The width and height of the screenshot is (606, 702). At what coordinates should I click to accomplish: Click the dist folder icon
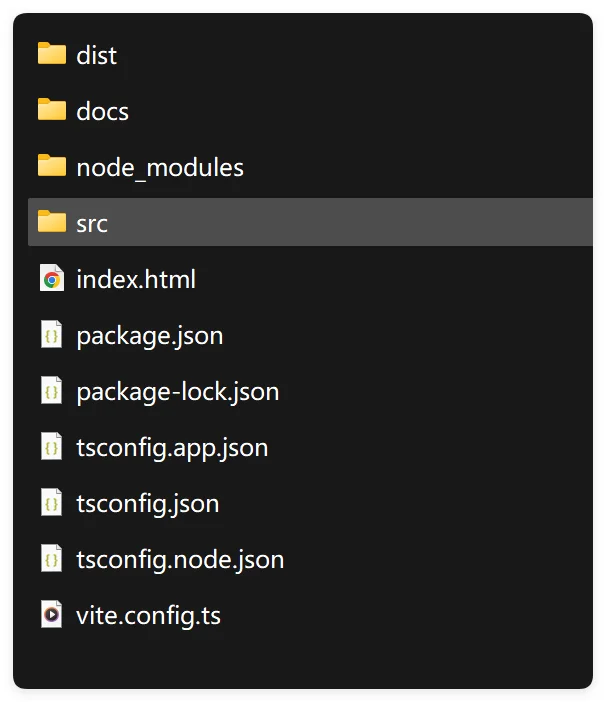pyautogui.click(x=52, y=54)
